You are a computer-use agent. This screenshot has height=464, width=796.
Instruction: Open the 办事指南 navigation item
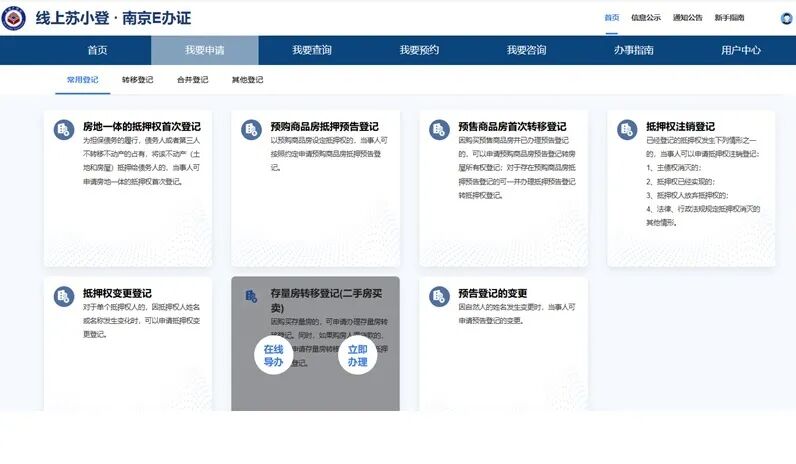634,50
